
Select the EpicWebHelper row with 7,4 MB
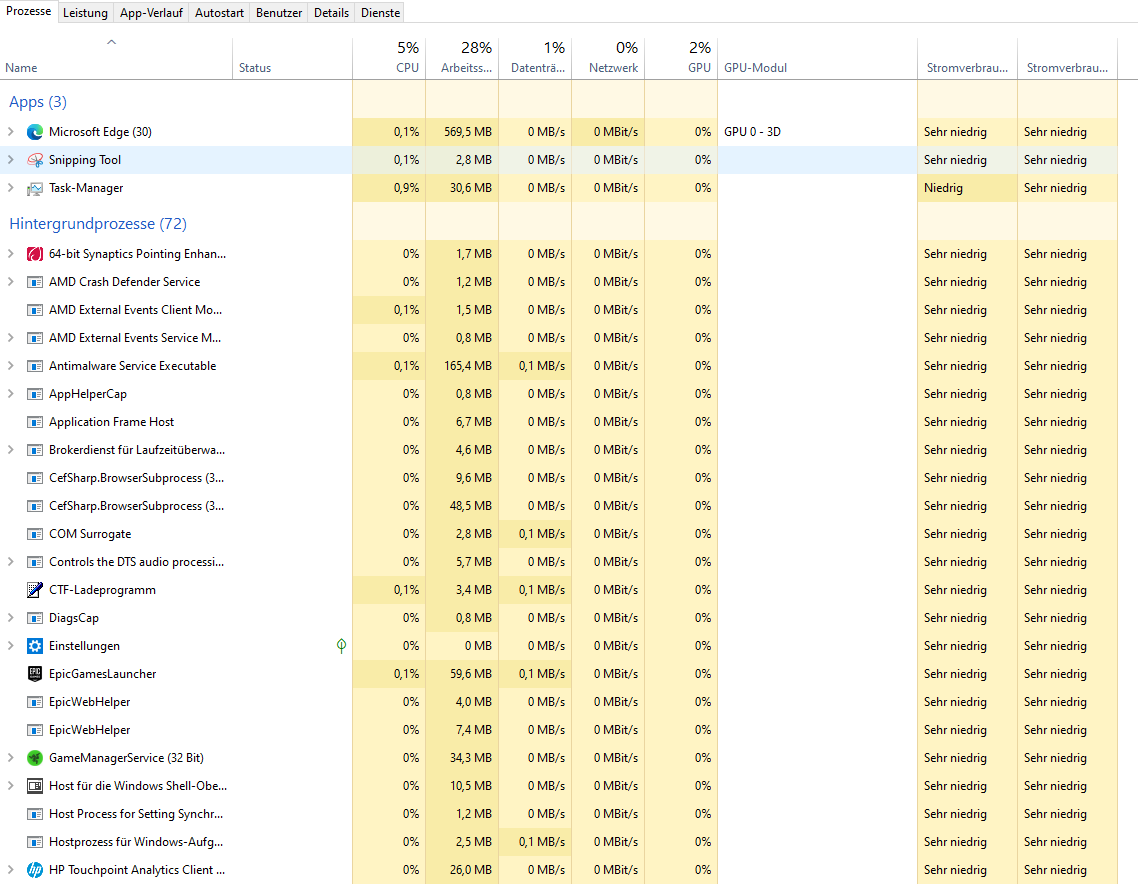coord(559,730)
